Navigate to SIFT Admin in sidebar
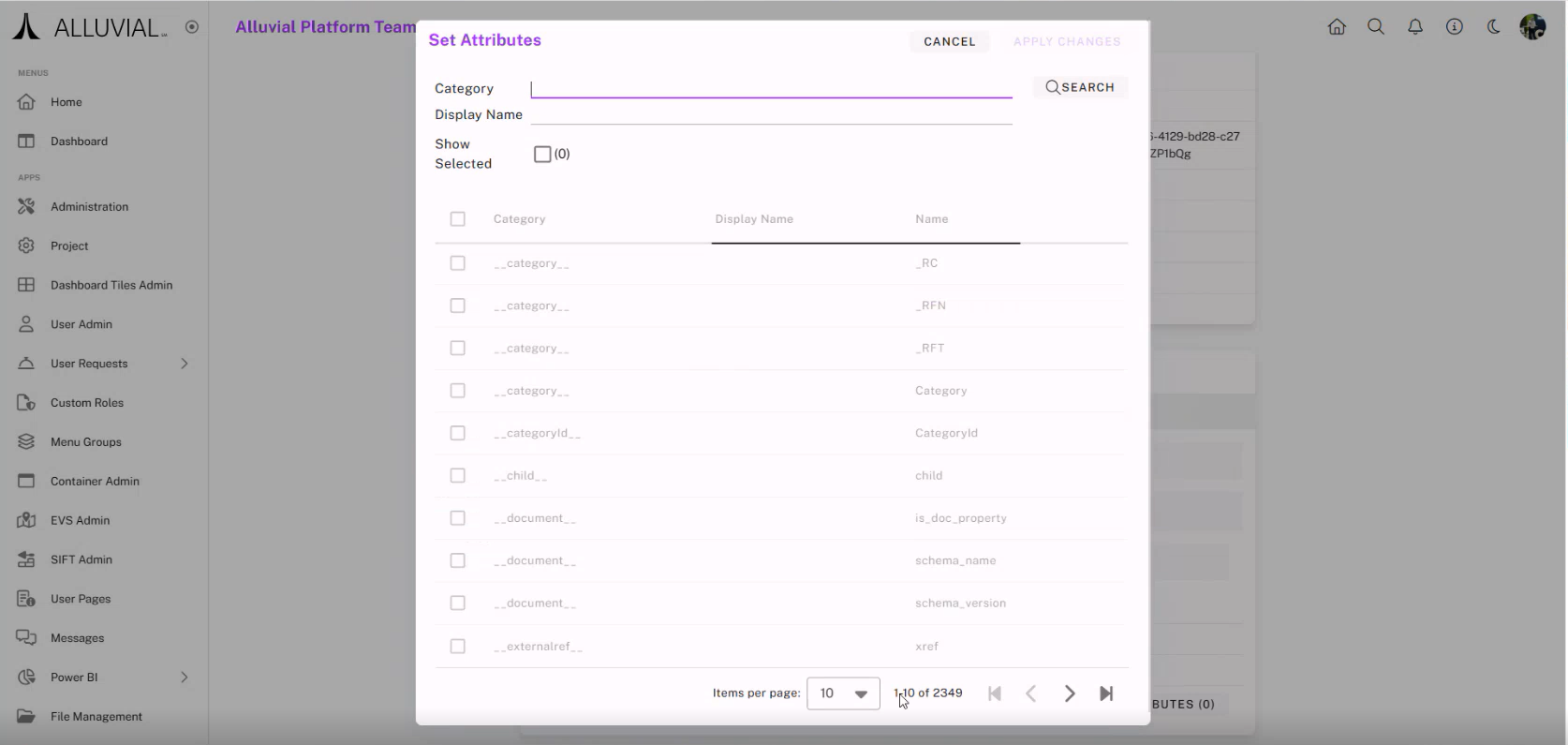This screenshot has width=1568, height=745. point(81,559)
